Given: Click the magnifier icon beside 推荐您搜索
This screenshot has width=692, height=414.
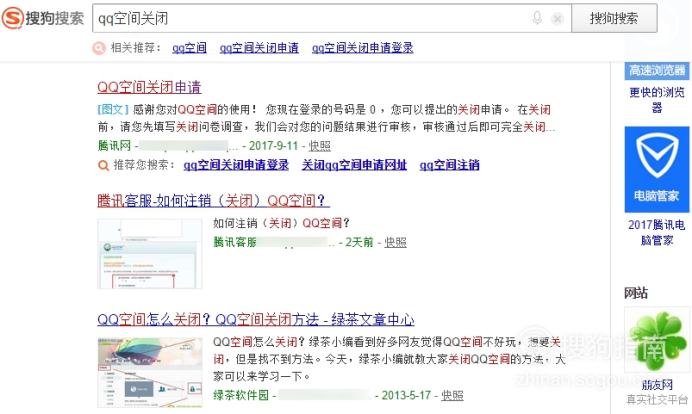Looking at the screenshot, I should coord(103,166).
